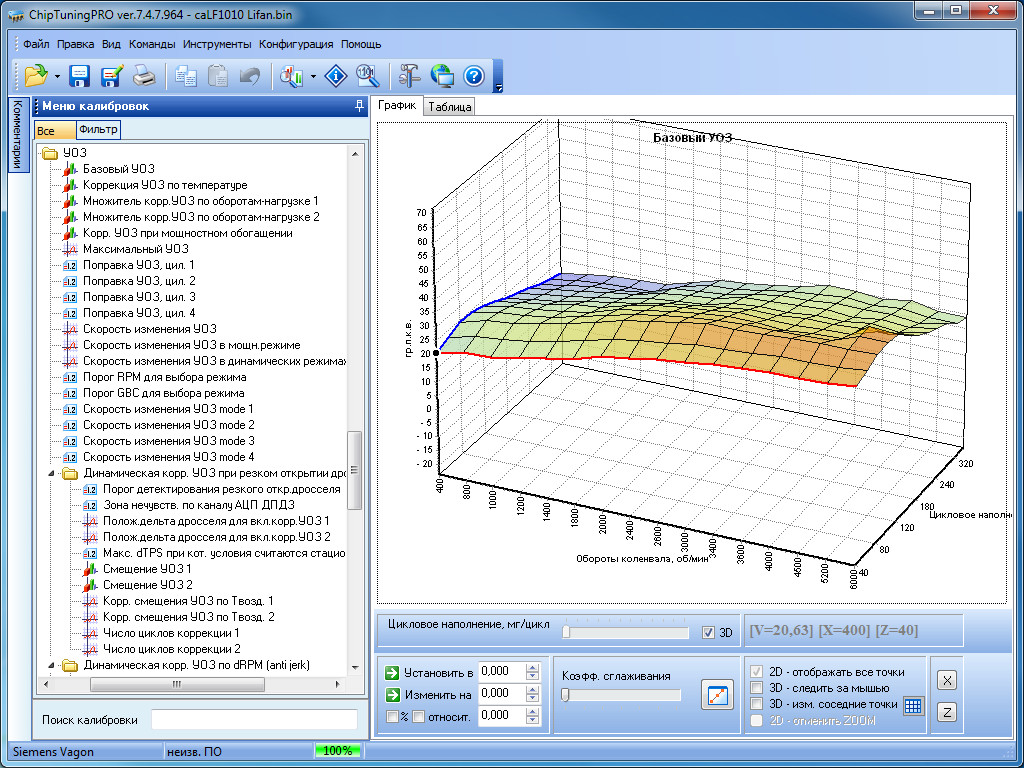This screenshot has height=768, width=1024.
Task: Click the Print toolbar icon
Action: (x=144, y=76)
